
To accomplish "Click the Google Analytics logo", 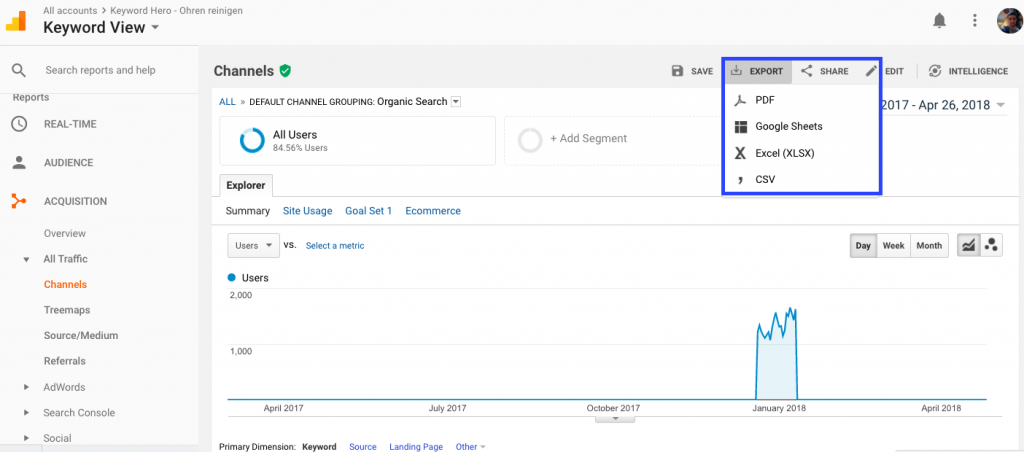I will [x=16, y=21].
